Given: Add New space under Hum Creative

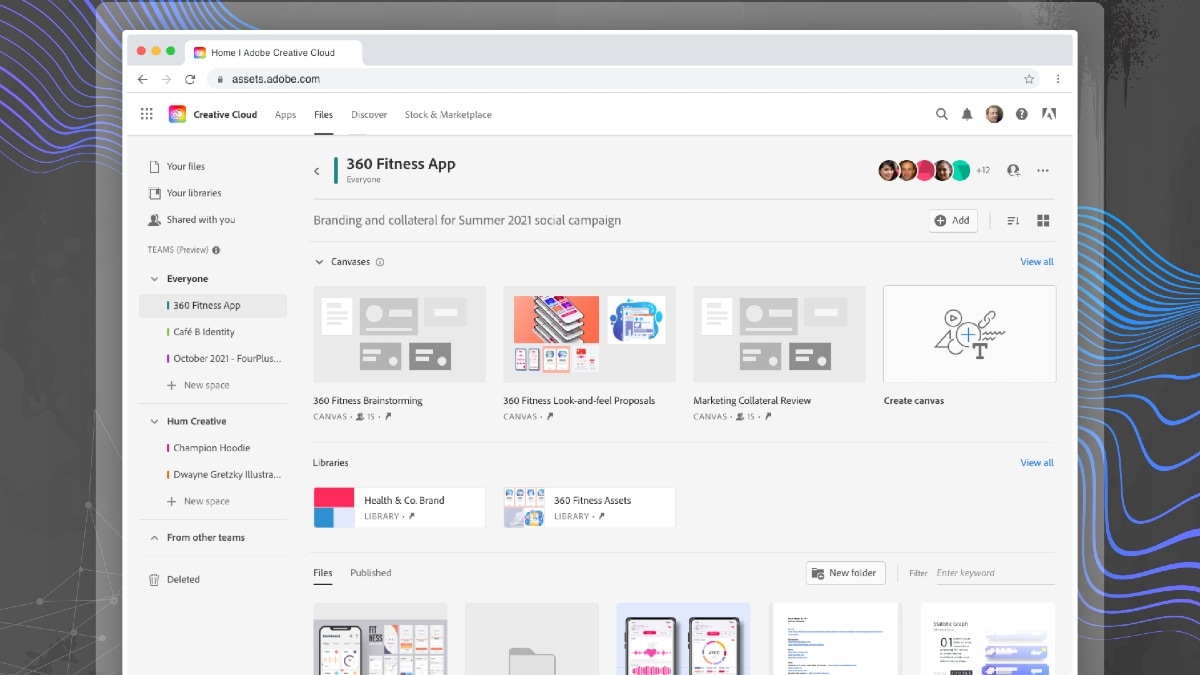Looking at the screenshot, I should coord(198,501).
